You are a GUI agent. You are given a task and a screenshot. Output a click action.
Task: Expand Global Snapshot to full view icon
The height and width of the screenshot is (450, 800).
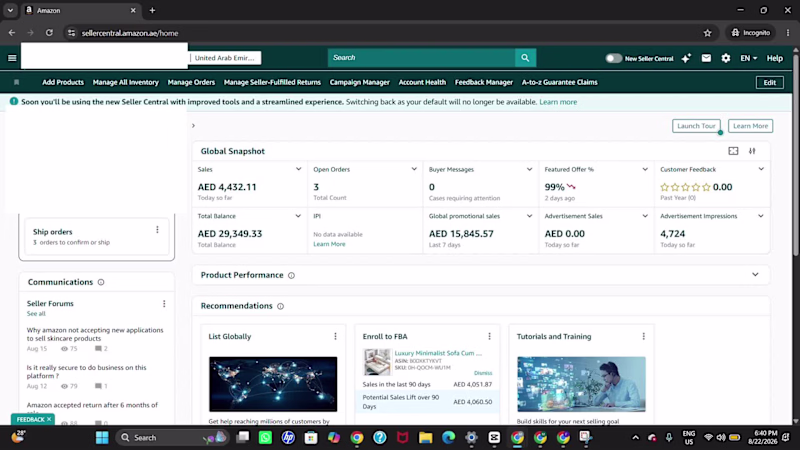tap(733, 151)
